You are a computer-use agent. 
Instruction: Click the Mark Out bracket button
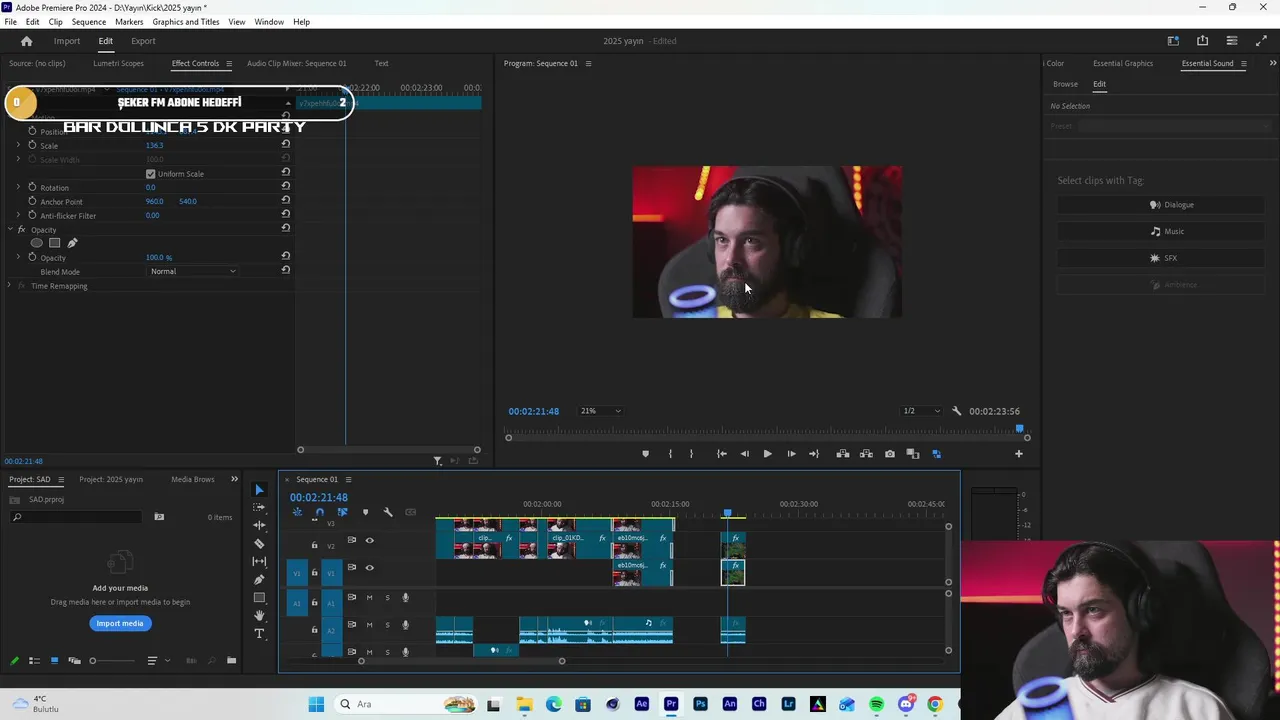coord(691,454)
